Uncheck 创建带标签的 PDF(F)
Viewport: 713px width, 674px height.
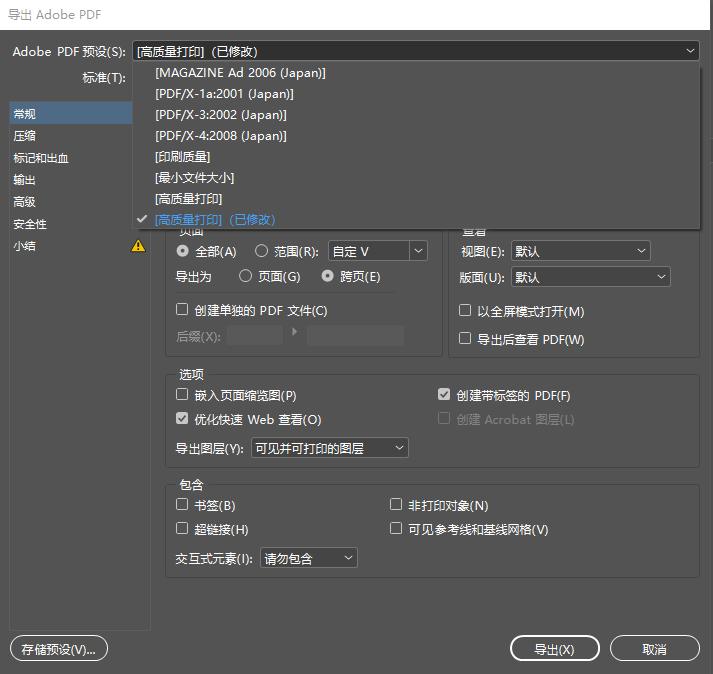tap(444, 394)
